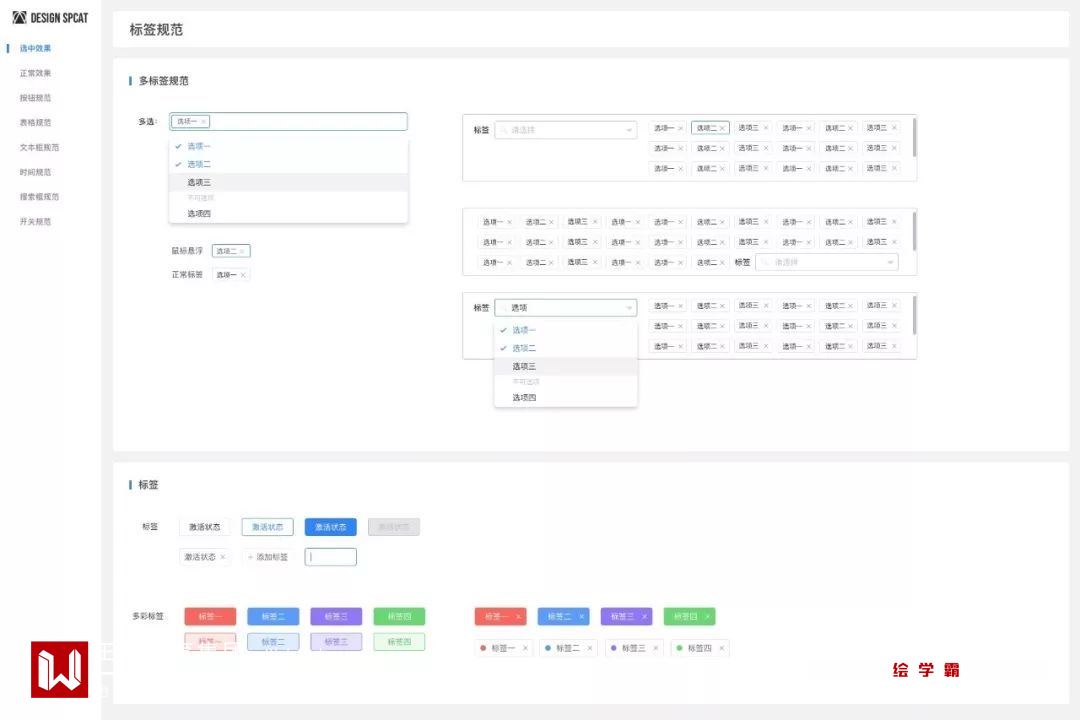Click the 添加标签 button
The image size is (1080, 720).
tap(267, 557)
